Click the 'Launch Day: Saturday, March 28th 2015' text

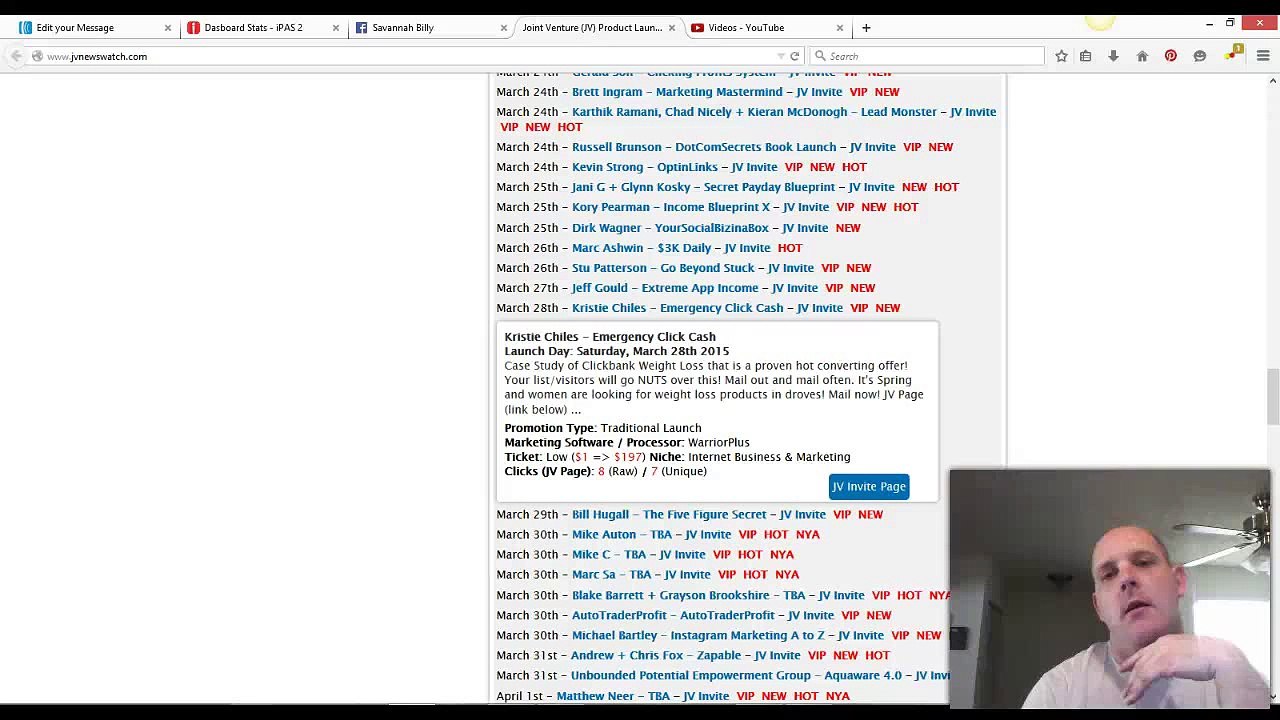[x=616, y=351]
